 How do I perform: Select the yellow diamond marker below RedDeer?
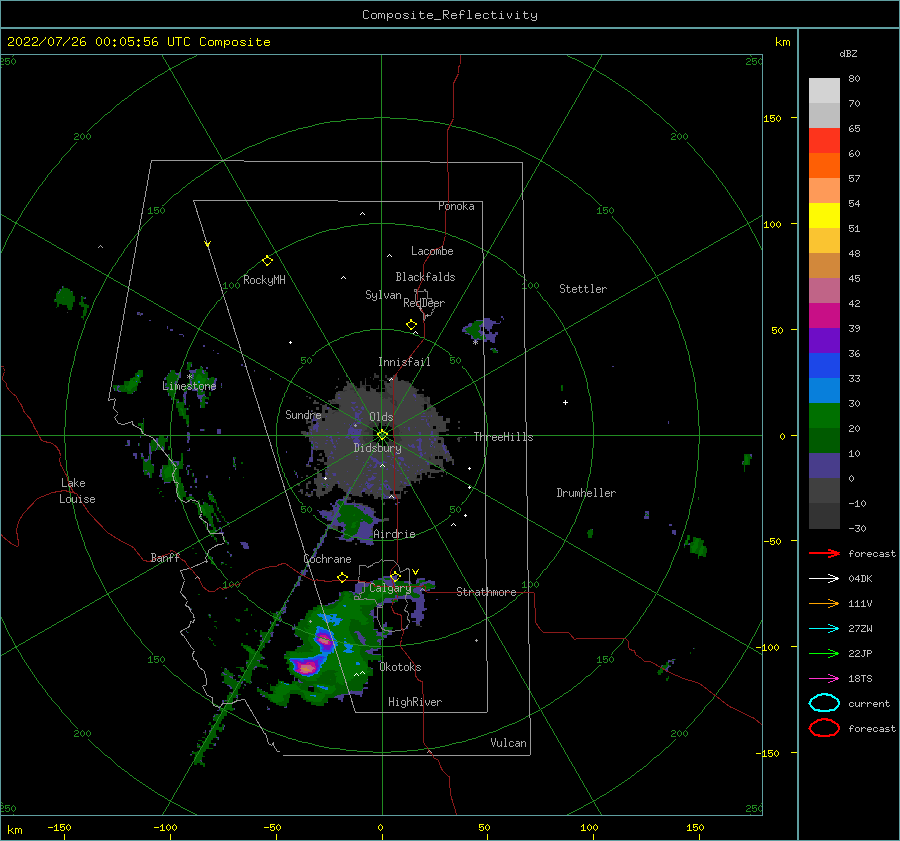click(412, 325)
